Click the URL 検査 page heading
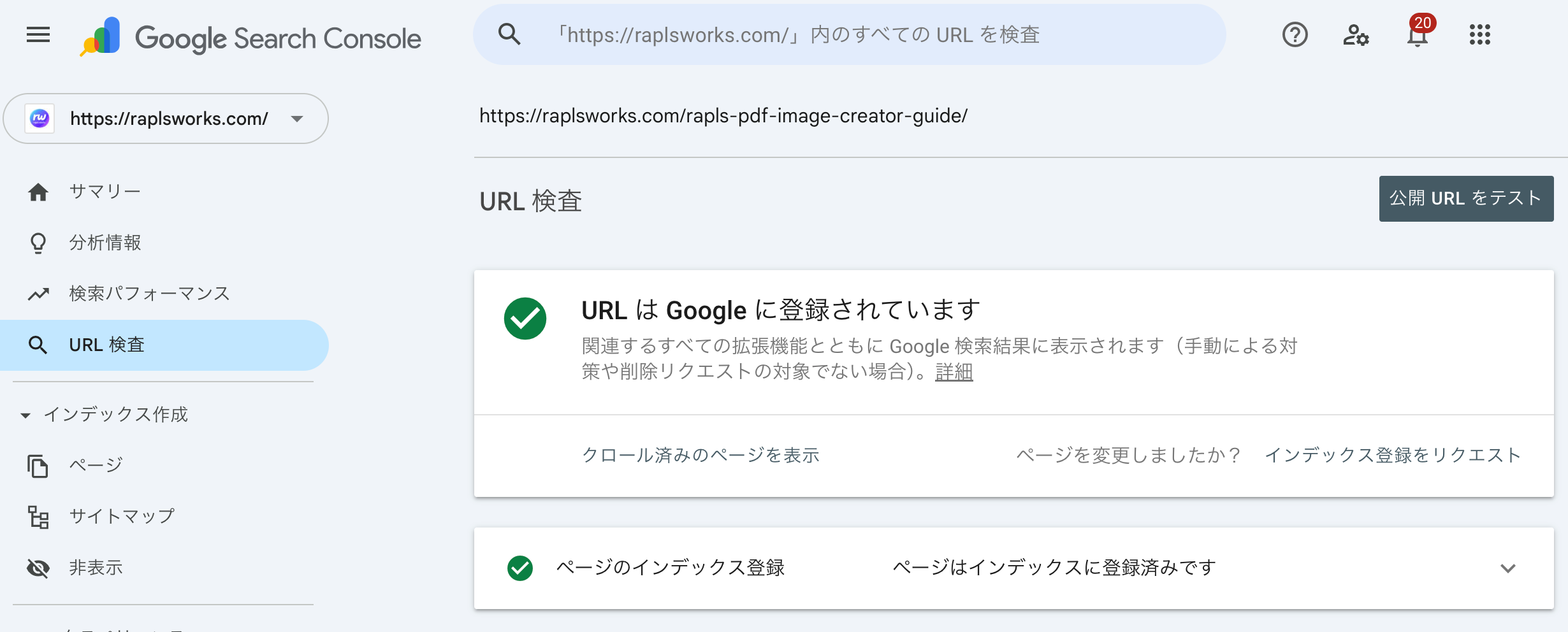This screenshot has height=632, width=1568. pyautogui.click(x=530, y=201)
